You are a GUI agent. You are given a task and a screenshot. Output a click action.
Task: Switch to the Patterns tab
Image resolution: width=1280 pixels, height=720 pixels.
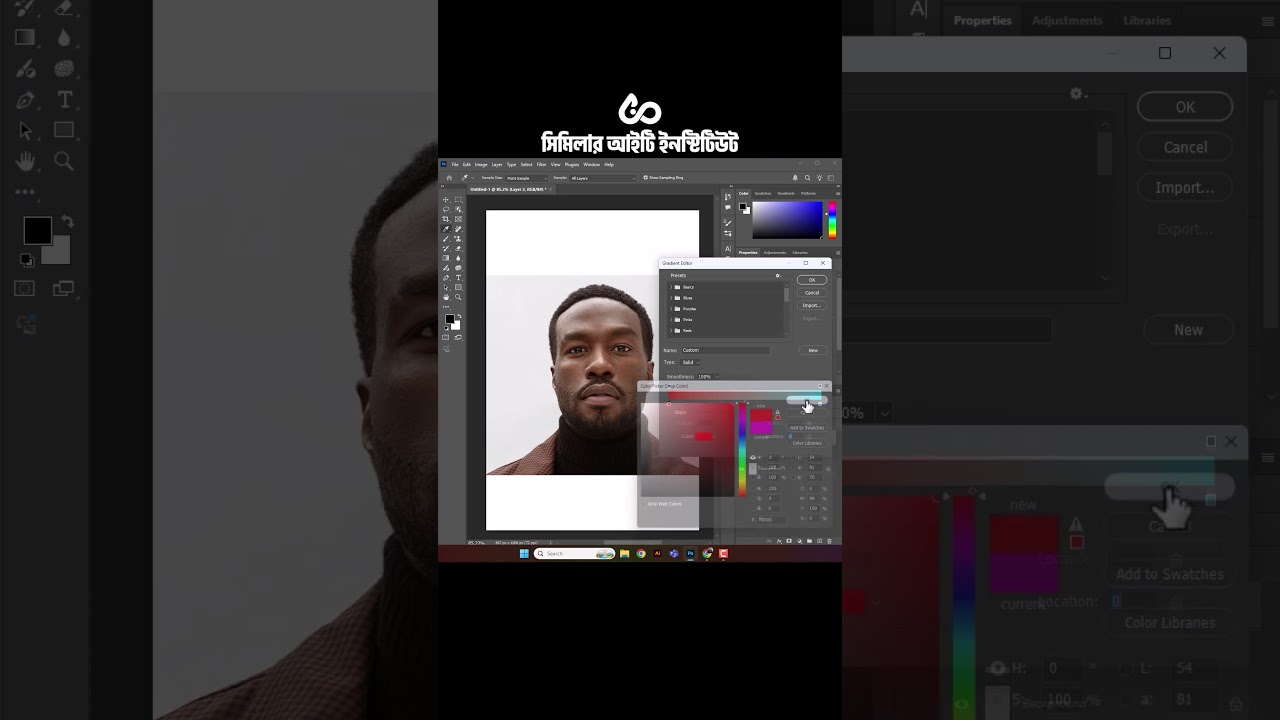[808, 194]
